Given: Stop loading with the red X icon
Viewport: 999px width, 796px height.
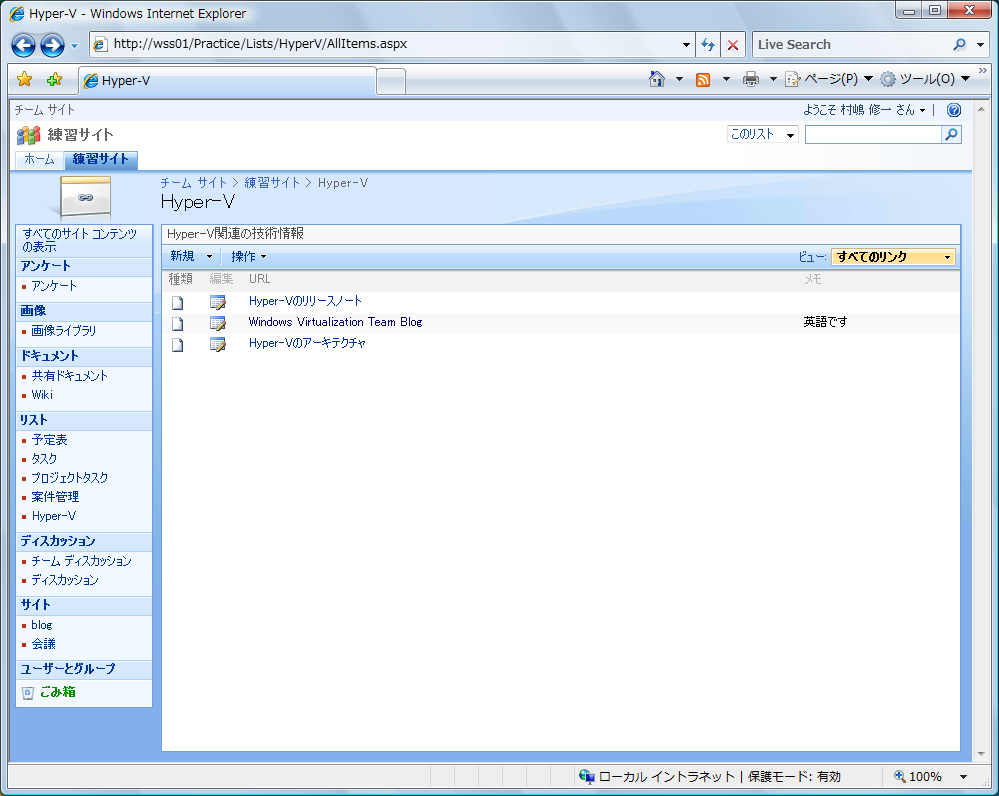Looking at the screenshot, I should pos(733,45).
